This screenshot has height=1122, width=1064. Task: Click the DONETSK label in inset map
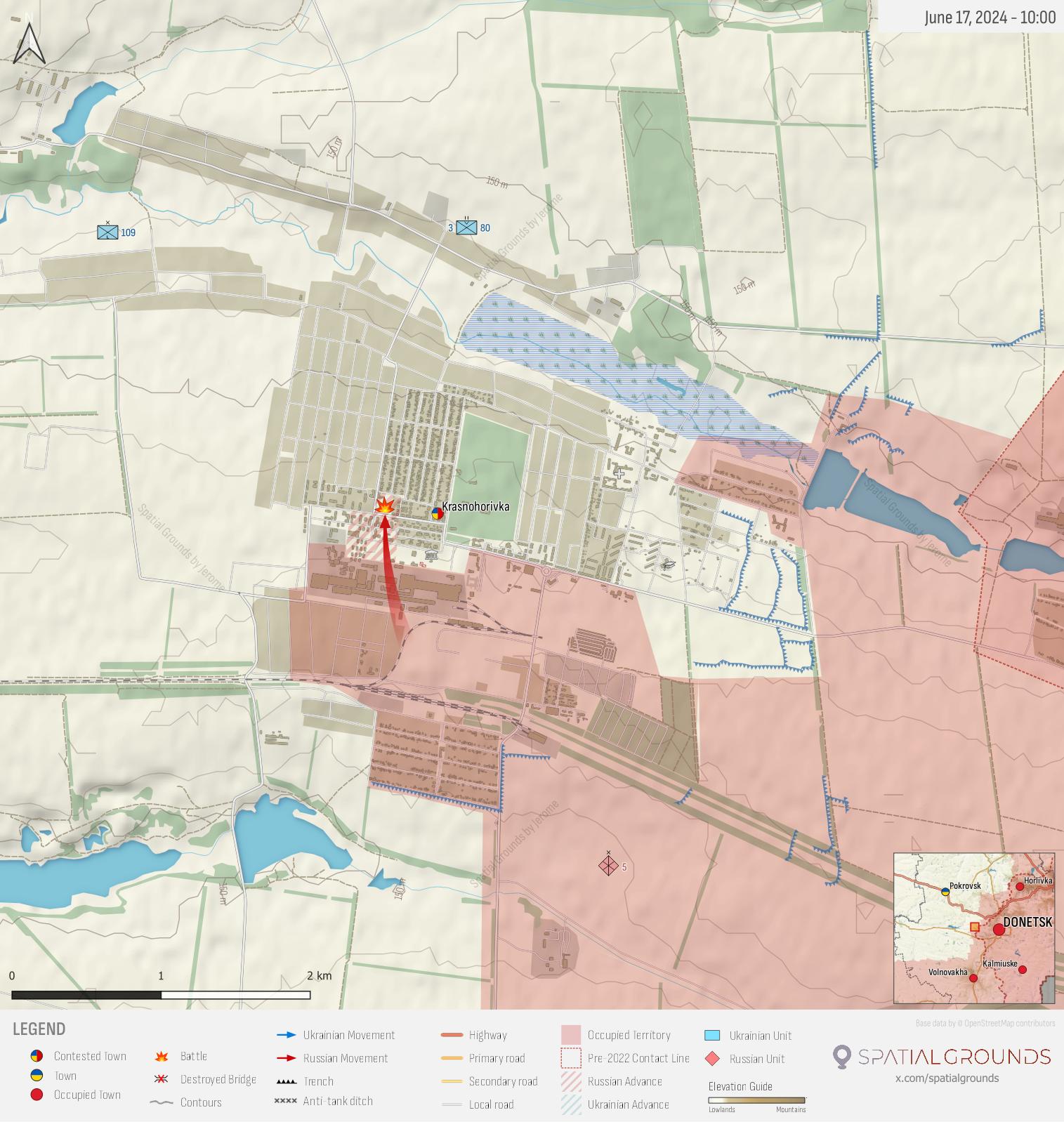[x=1027, y=922]
